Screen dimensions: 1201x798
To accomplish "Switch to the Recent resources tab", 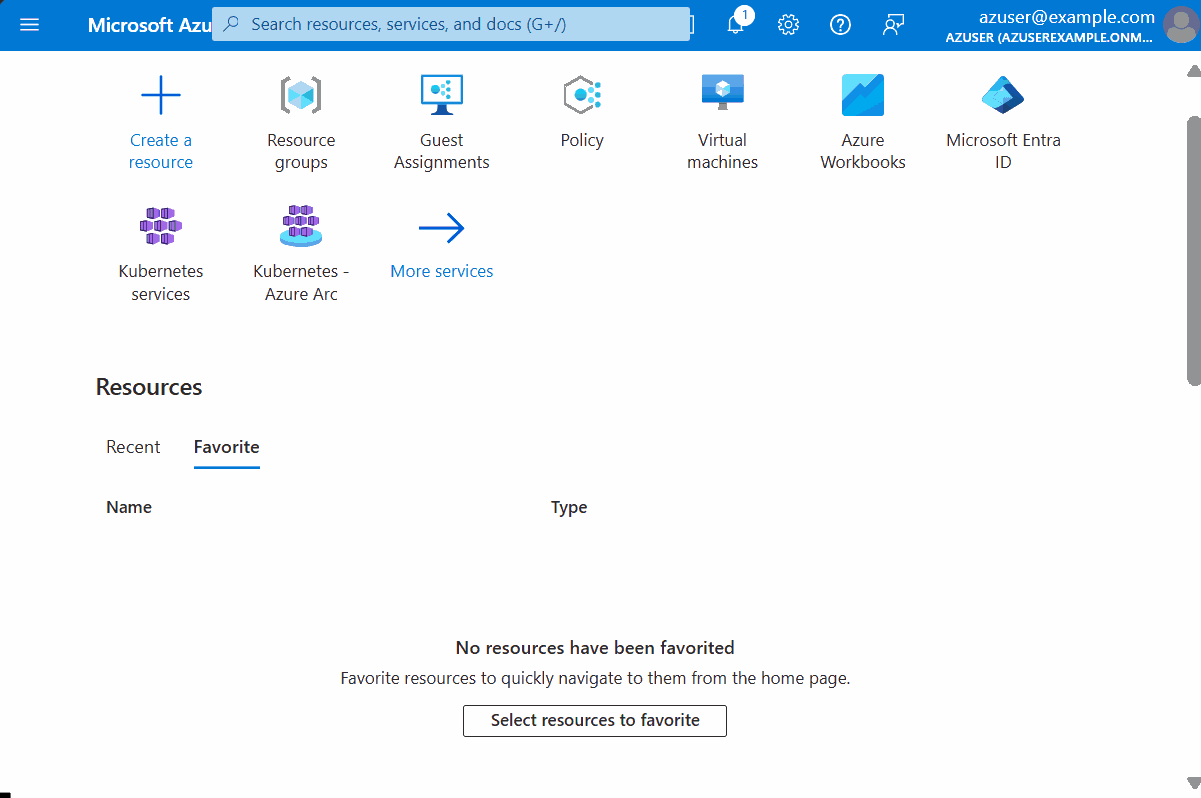I will pyautogui.click(x=132, y=447).
